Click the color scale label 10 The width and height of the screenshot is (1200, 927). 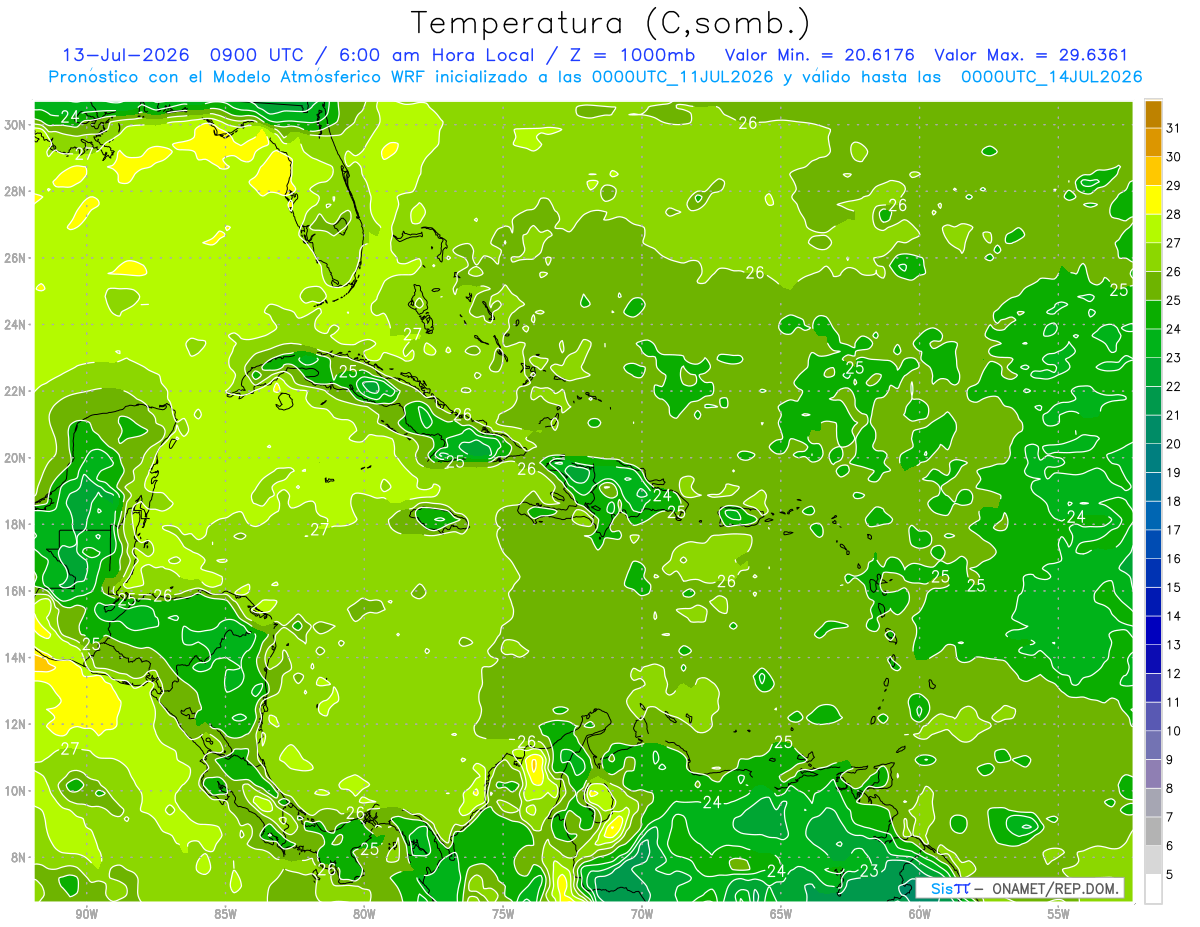(x=1174, y=731)
